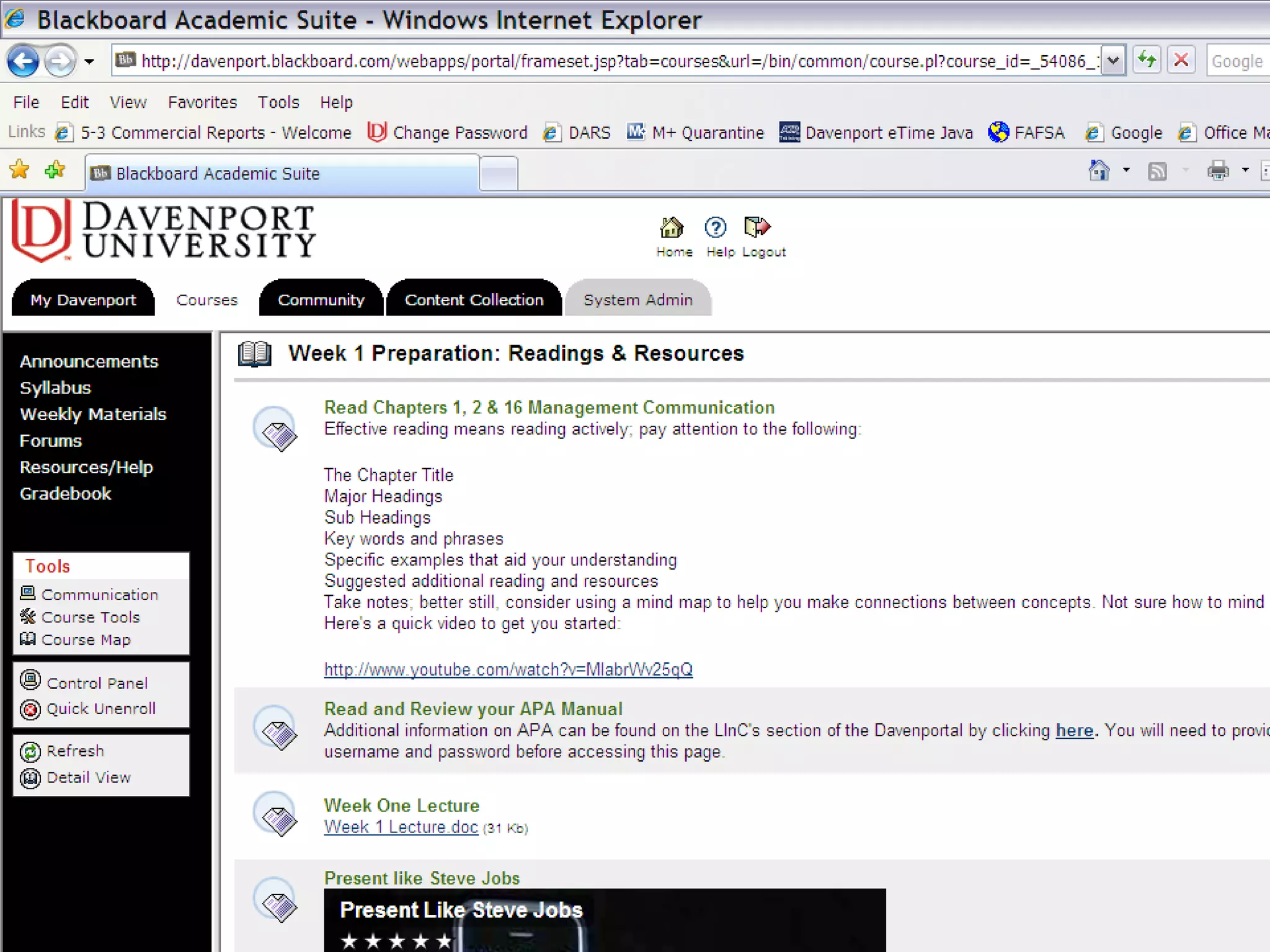The image size is (1270, 952).
Task: Switch to the Content Collection tab
Action: (x=474, y=300)
